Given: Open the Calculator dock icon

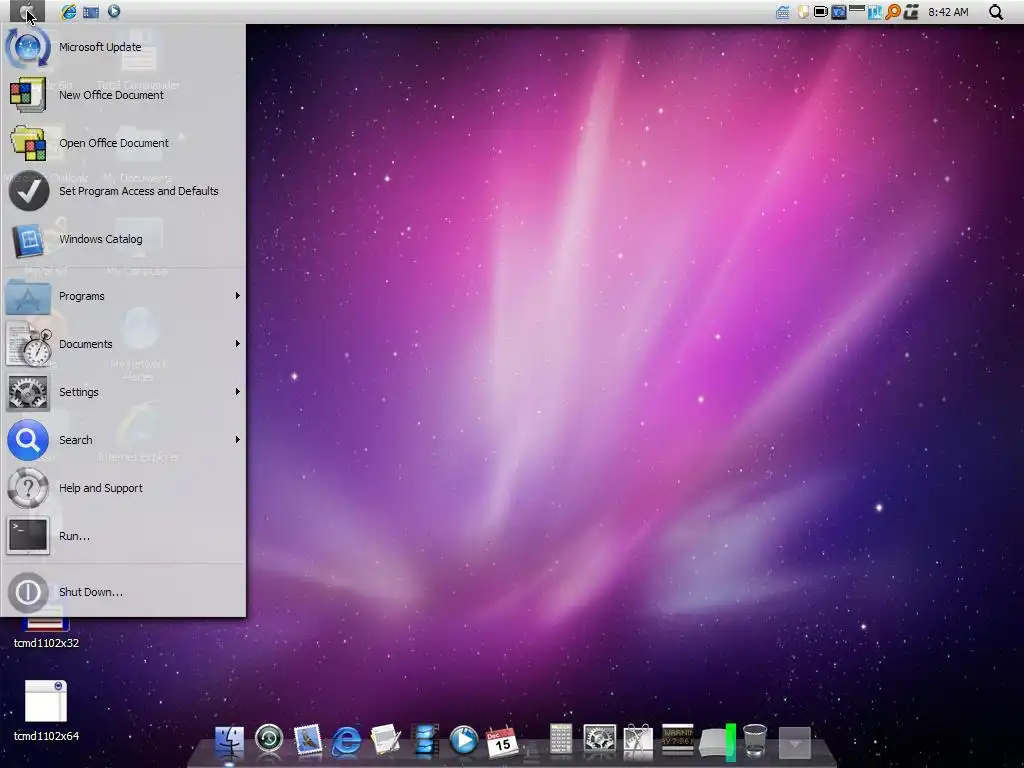Looking at the screenshot, I should click(560, 739).
